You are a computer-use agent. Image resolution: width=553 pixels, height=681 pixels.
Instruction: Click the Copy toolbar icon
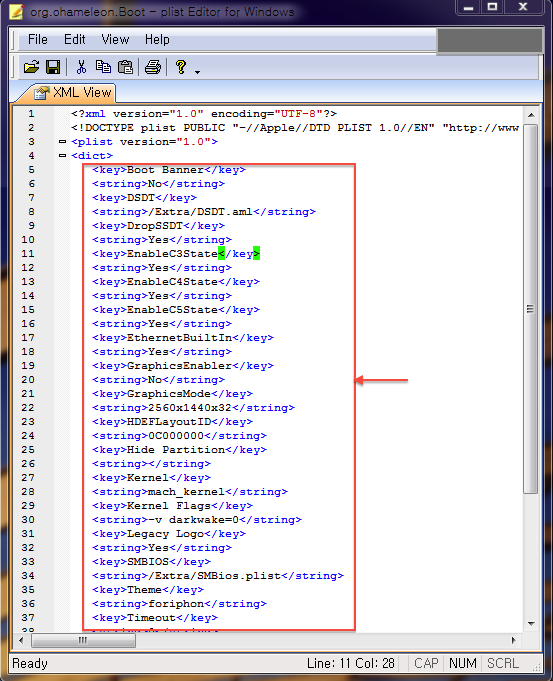(x=103, y=67)
